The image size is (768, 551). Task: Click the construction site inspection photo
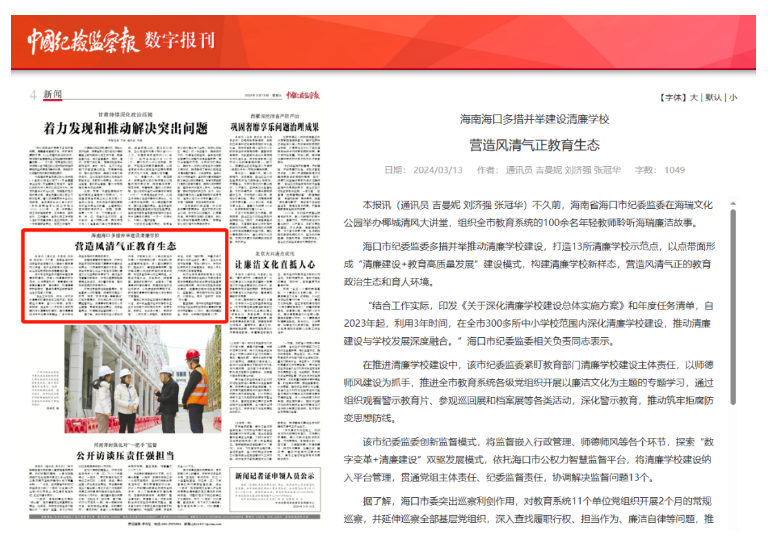(143, 379)
